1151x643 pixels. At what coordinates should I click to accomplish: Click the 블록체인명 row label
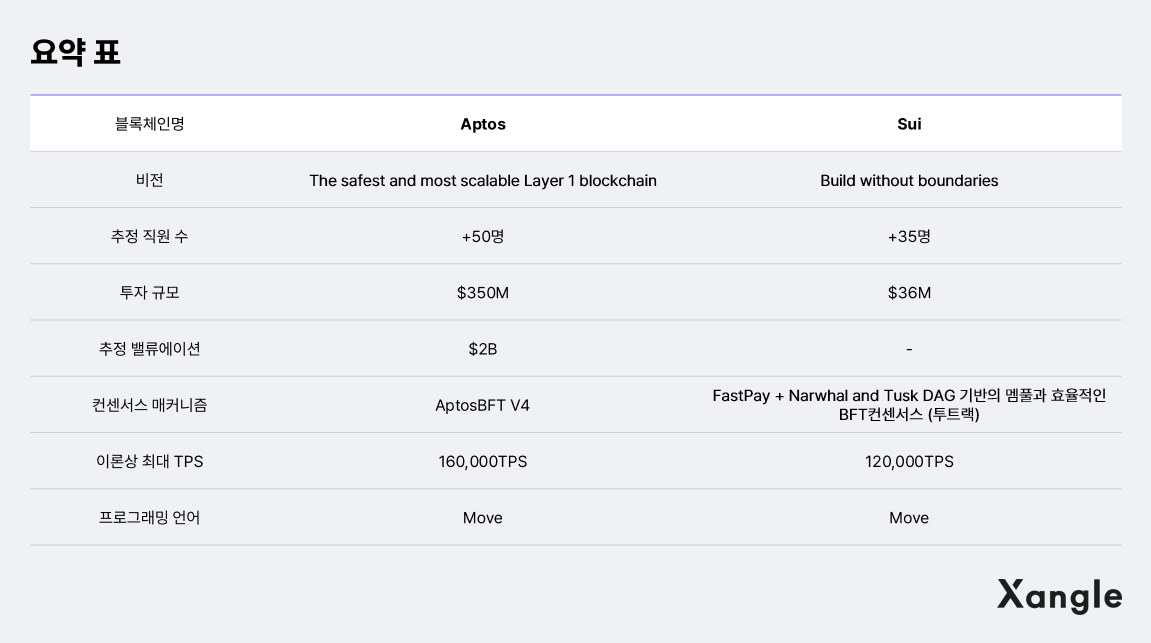click(150, 124)
